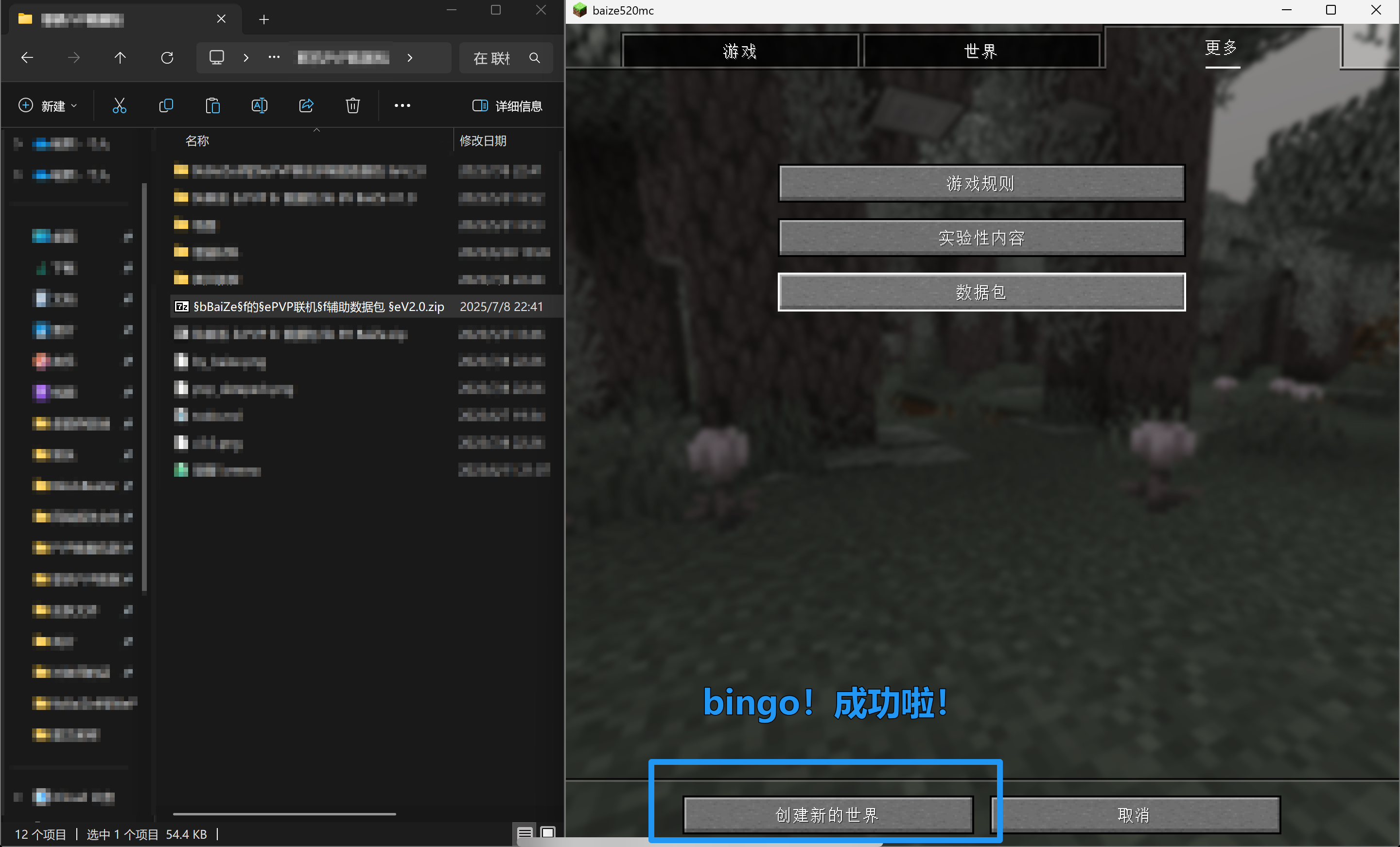Click the navigation pane vertical scrollbar
1400x847 pixels.
144,389
